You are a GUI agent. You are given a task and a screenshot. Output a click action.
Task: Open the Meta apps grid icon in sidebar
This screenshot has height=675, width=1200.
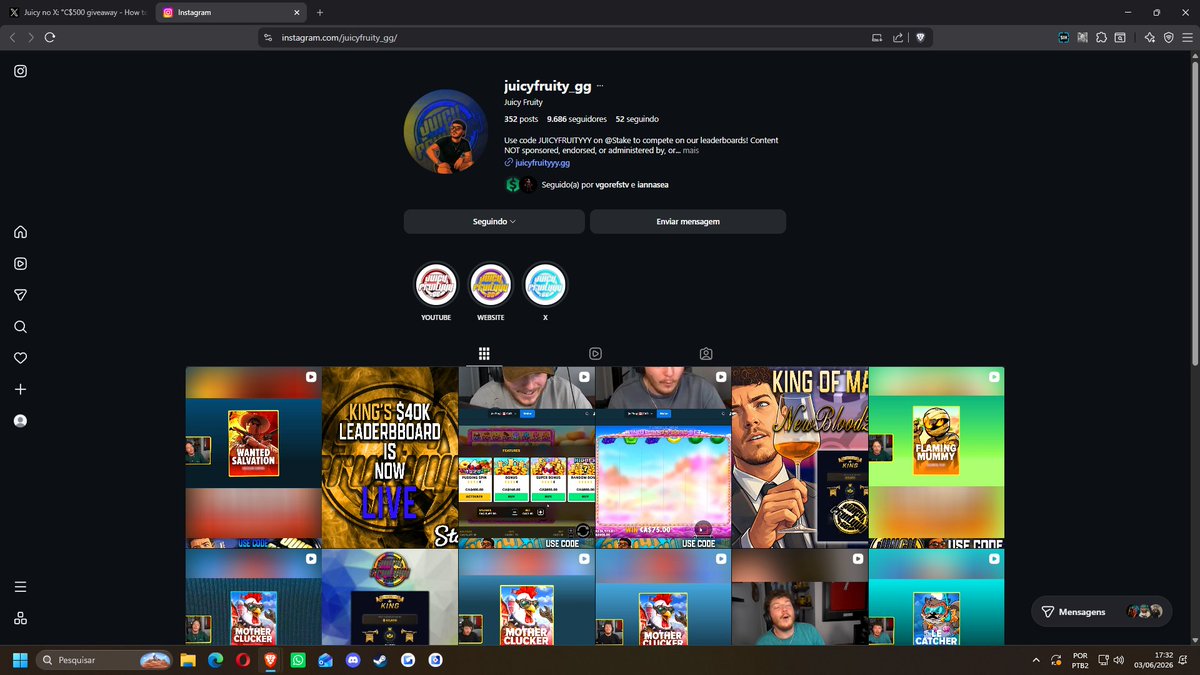point(20,618)
